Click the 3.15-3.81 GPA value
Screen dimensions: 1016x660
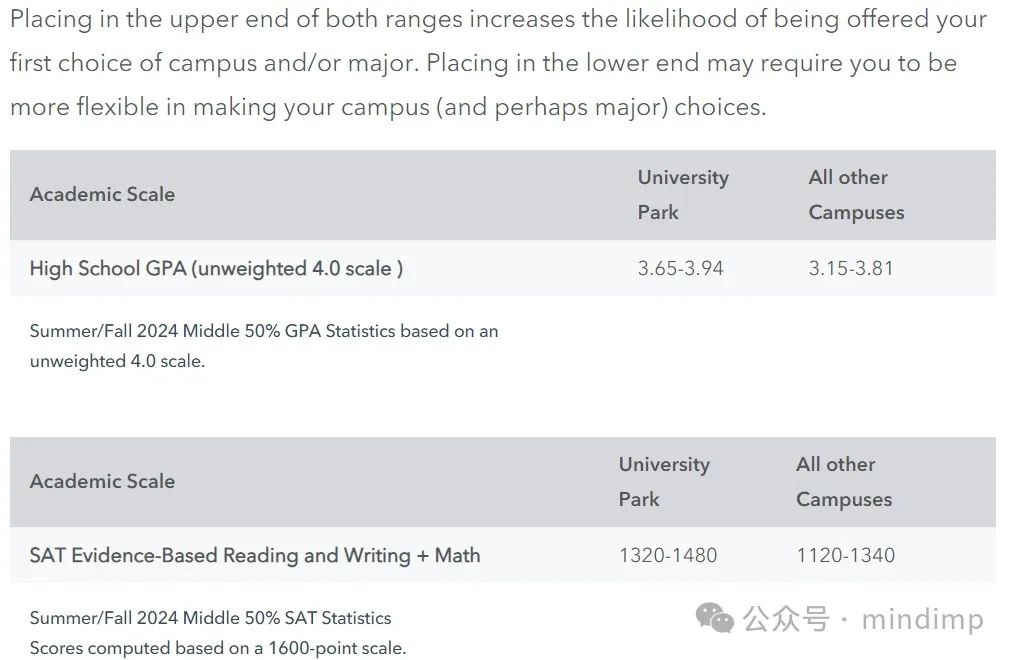tap(851, 268)
